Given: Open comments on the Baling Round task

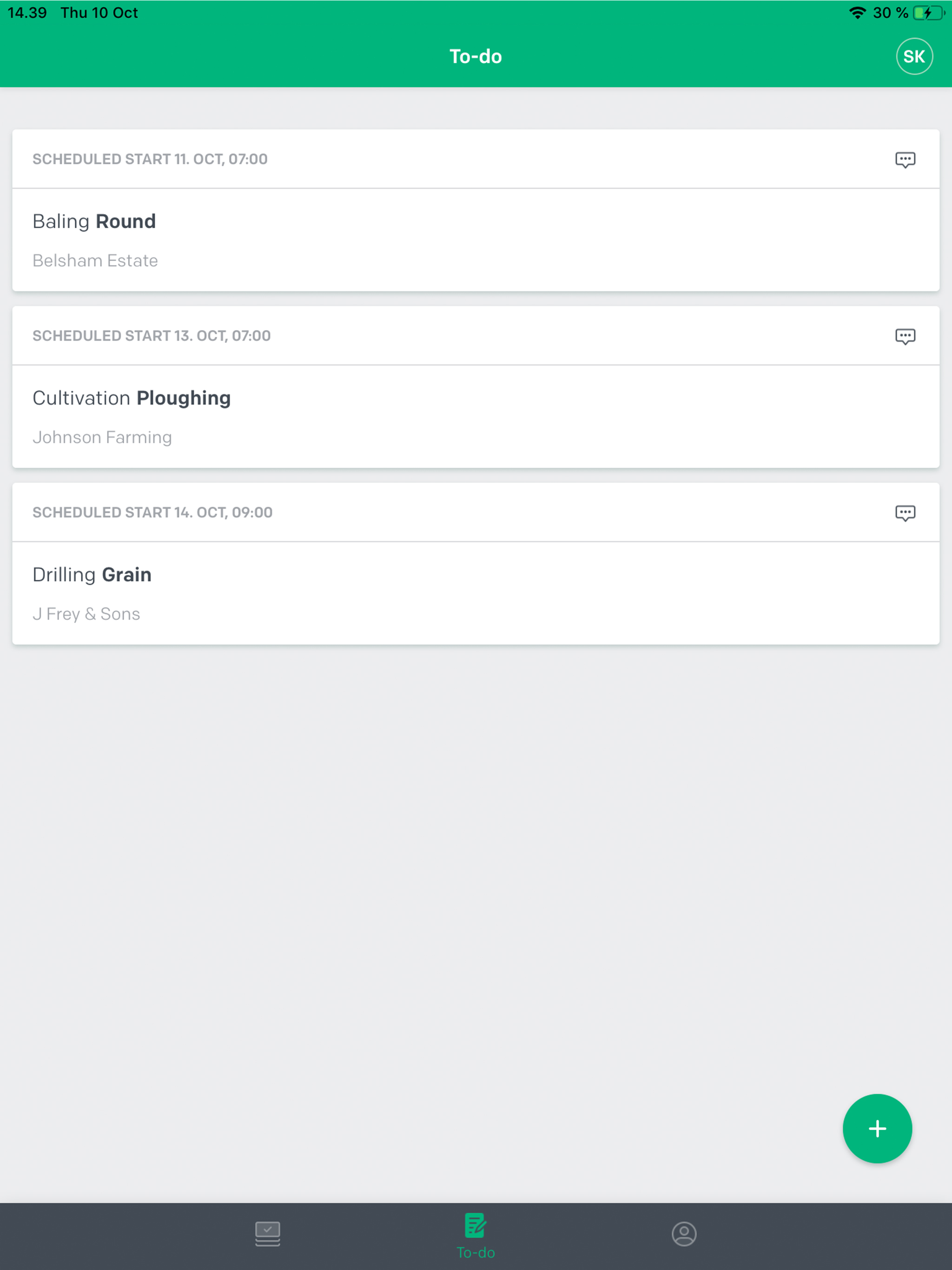Looking at the screenshot, I should click(x=905, y=159).
